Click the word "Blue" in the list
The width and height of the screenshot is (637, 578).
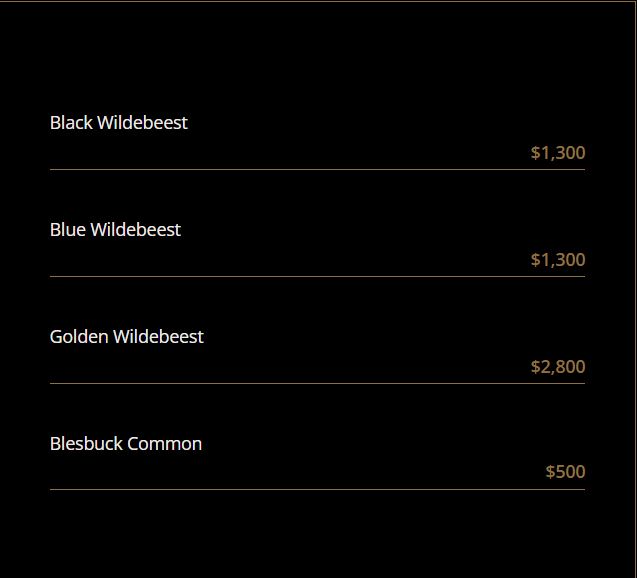(68, 230)
